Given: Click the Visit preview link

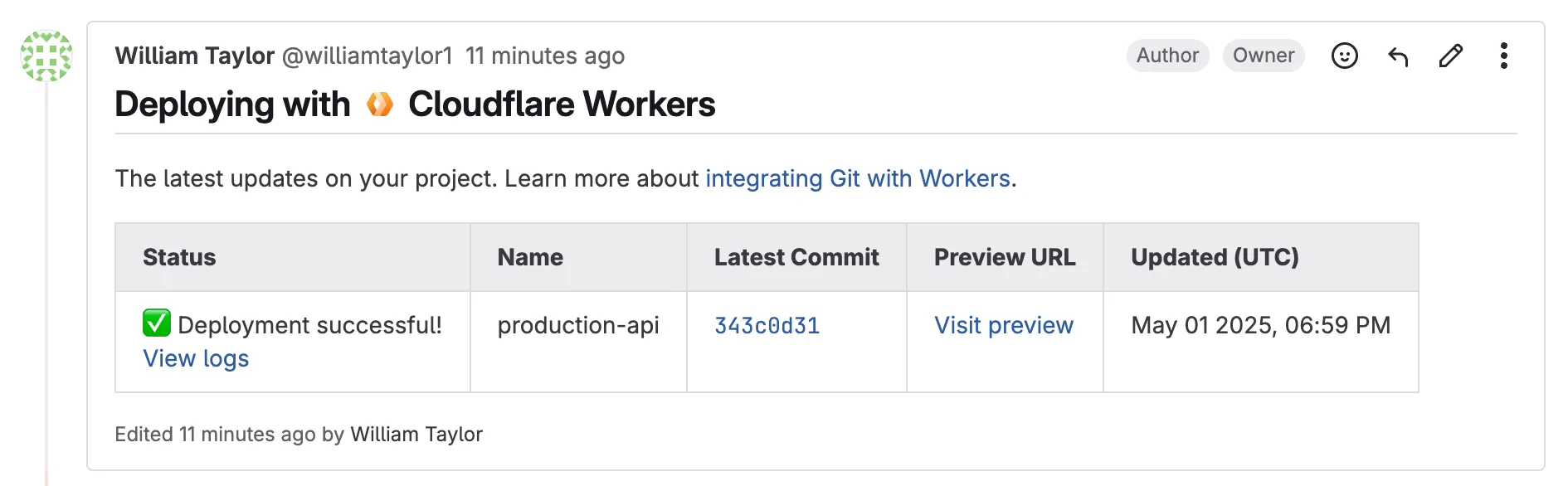Looking at the screenshot, I should coord(1003,325).
